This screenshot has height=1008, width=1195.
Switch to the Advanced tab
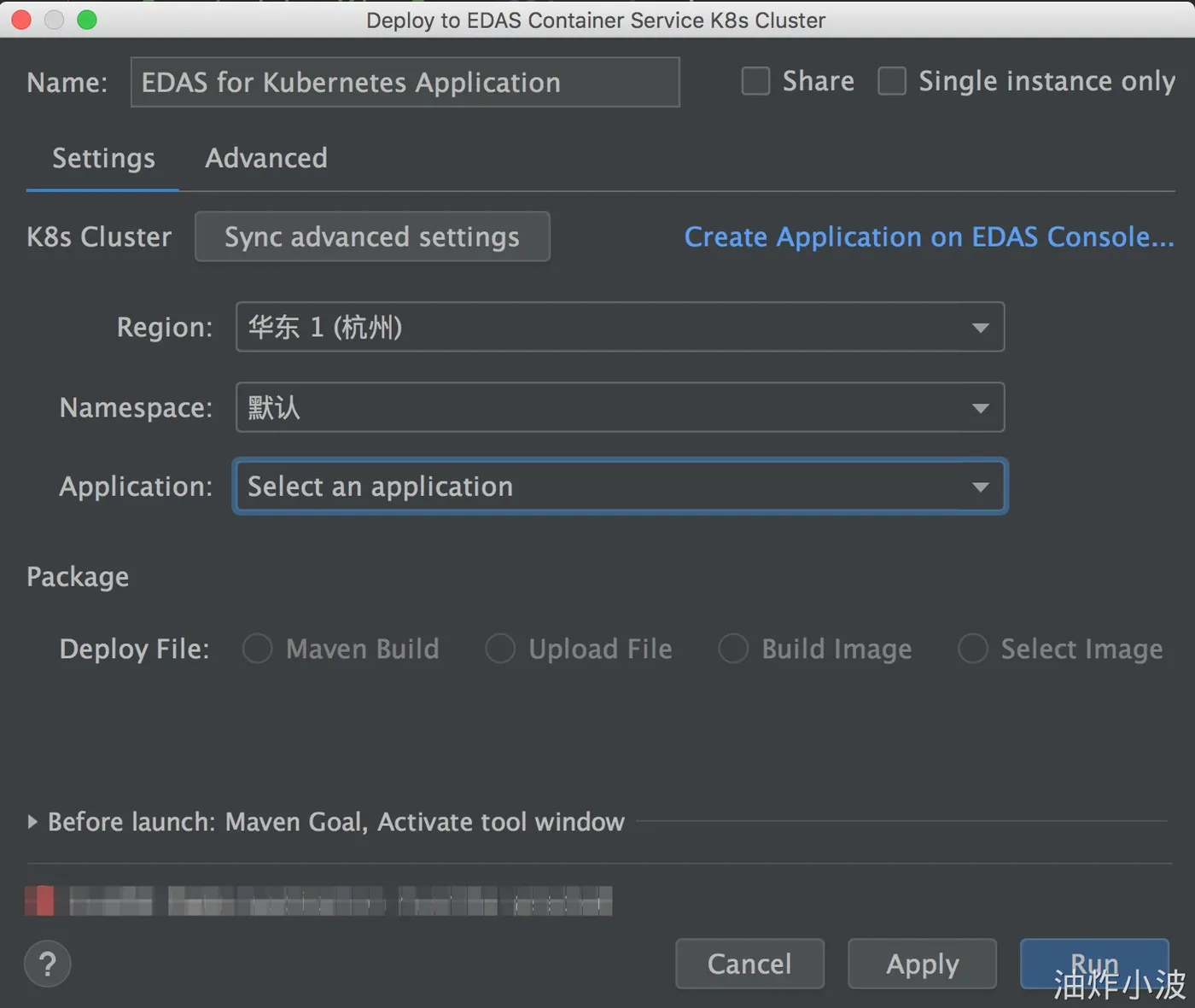click(x=266, y=159)
